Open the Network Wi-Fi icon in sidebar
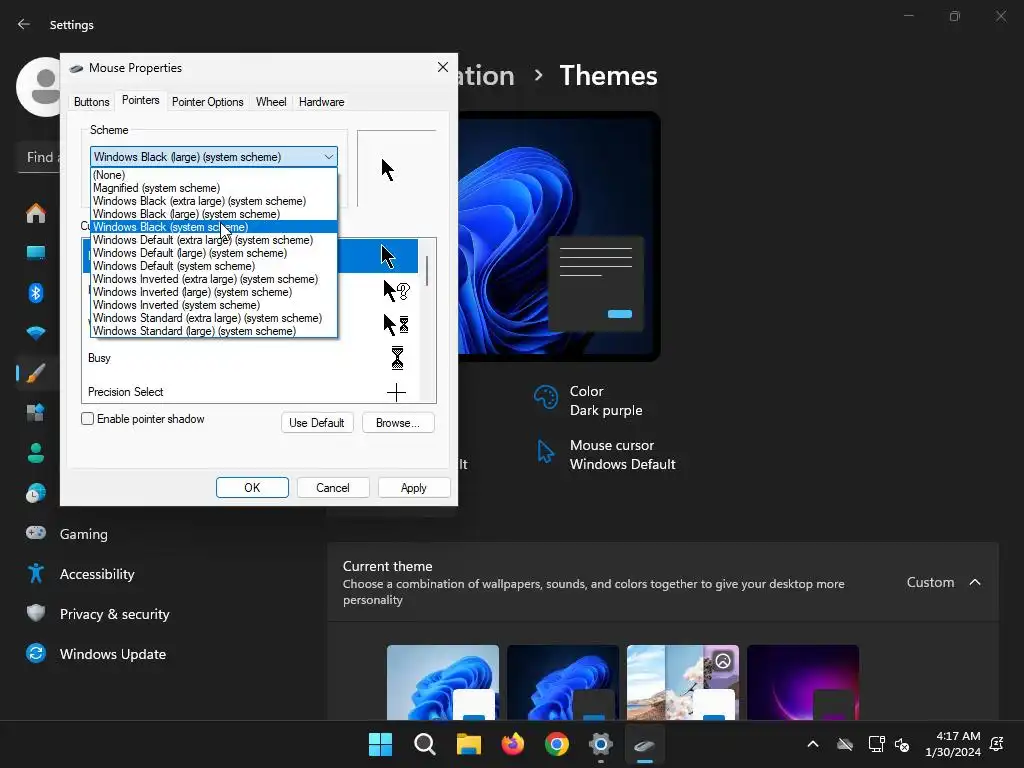Viewport: 1024px width, 768px height. pyautogui.click(x=36, y=333)
